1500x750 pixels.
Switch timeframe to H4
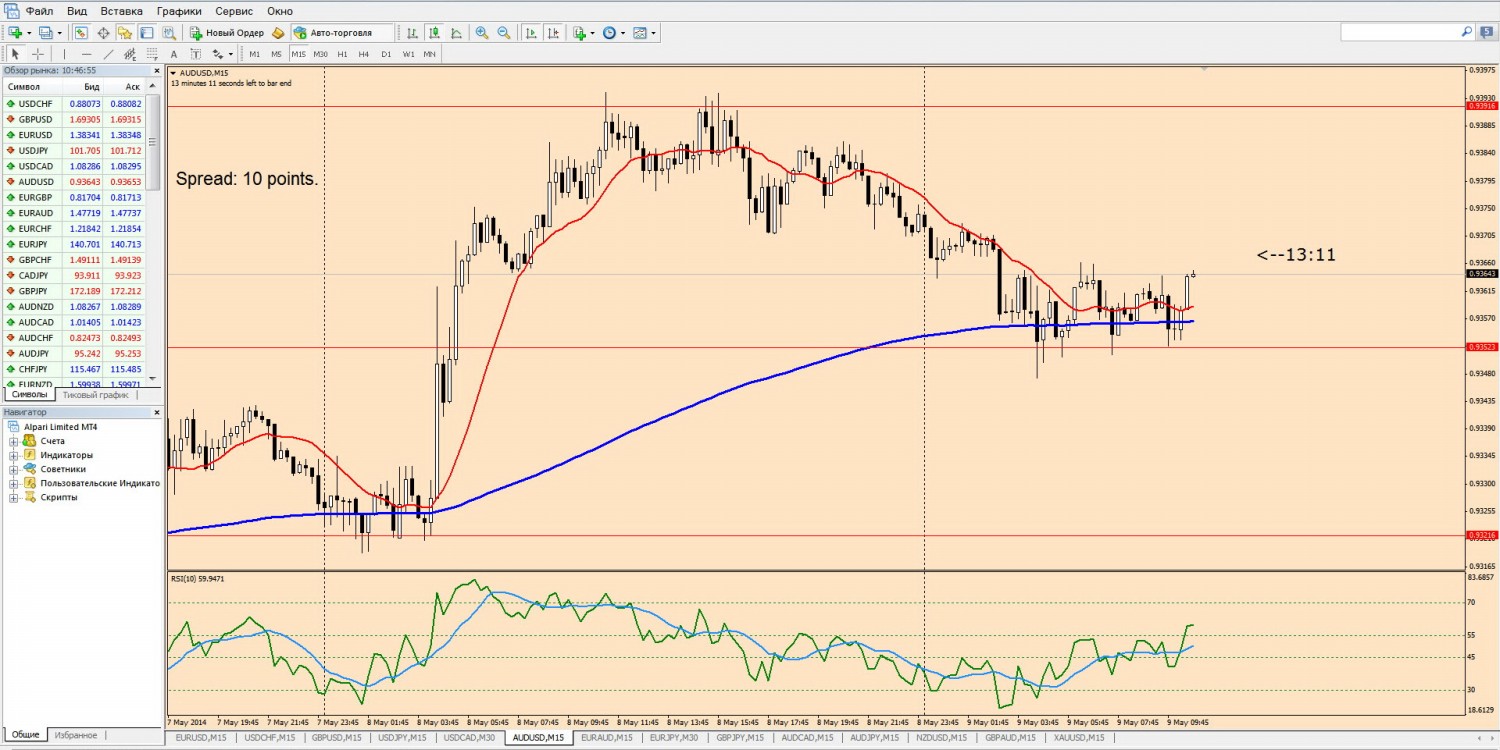click(364, 54)
